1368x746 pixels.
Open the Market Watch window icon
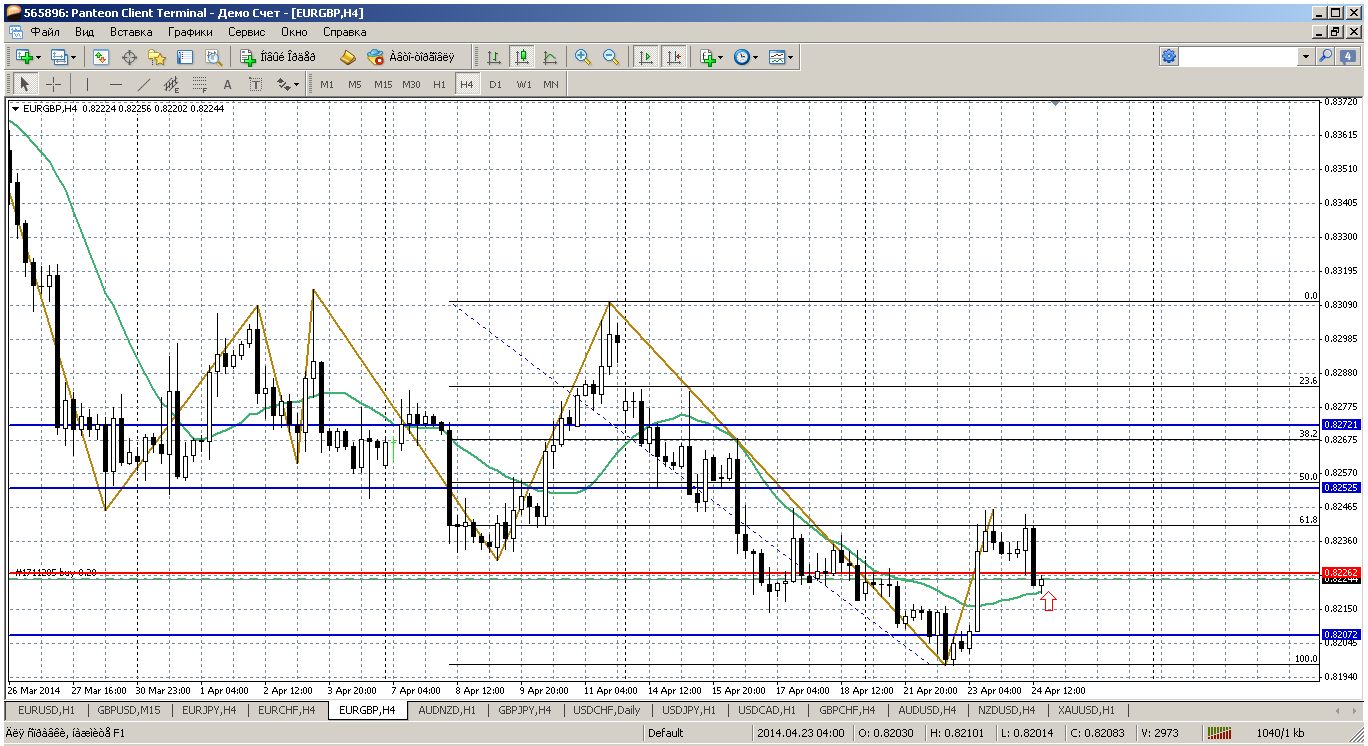[x=101, y=57]
